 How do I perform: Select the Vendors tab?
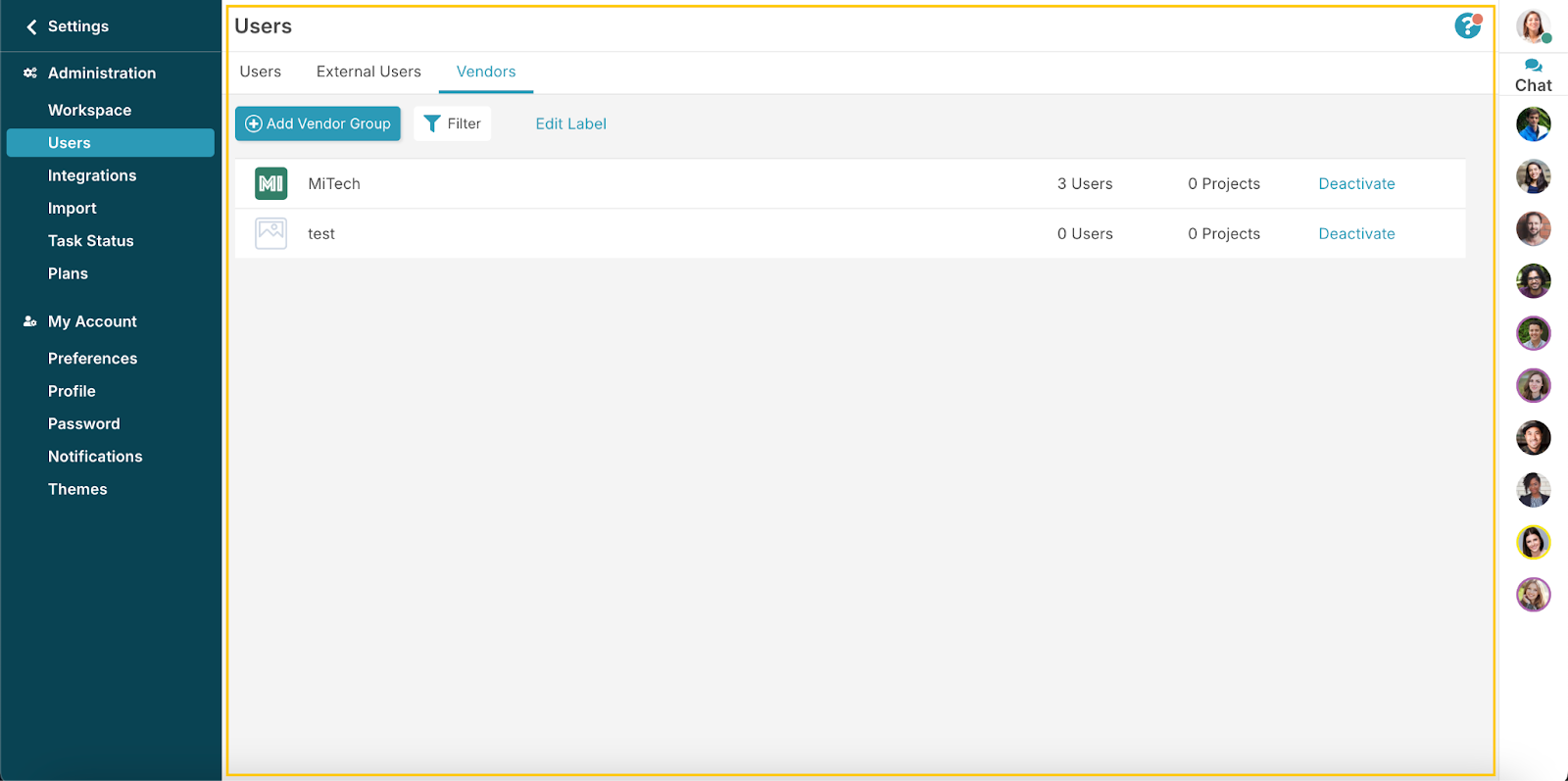click(x=486, y=72)
